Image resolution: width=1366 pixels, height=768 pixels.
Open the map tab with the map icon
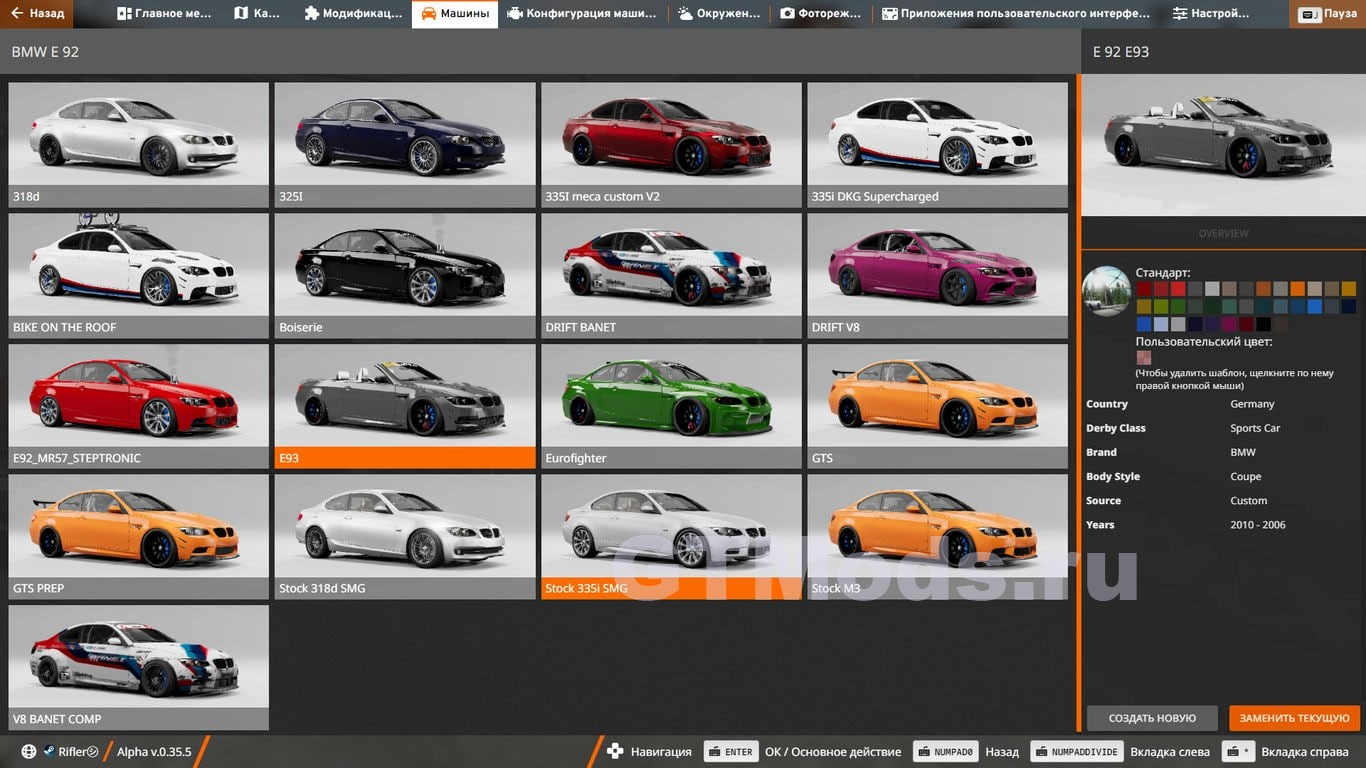[256, 14]
